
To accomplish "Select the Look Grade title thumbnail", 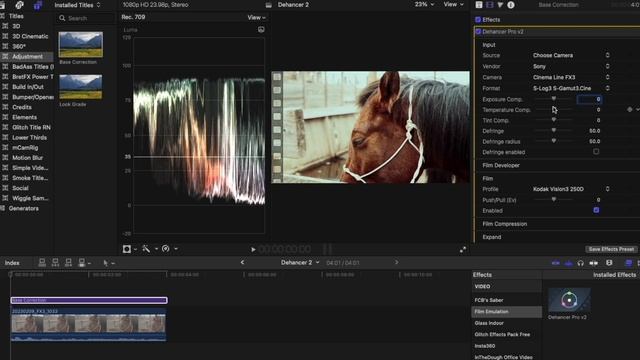I will point(80,87).
